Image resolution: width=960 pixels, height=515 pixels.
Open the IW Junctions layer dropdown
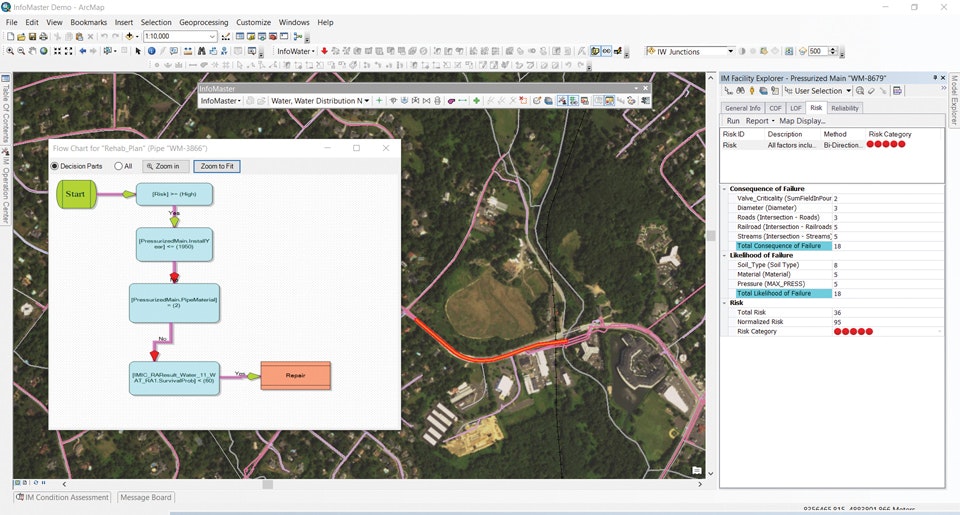click(730, 51)
